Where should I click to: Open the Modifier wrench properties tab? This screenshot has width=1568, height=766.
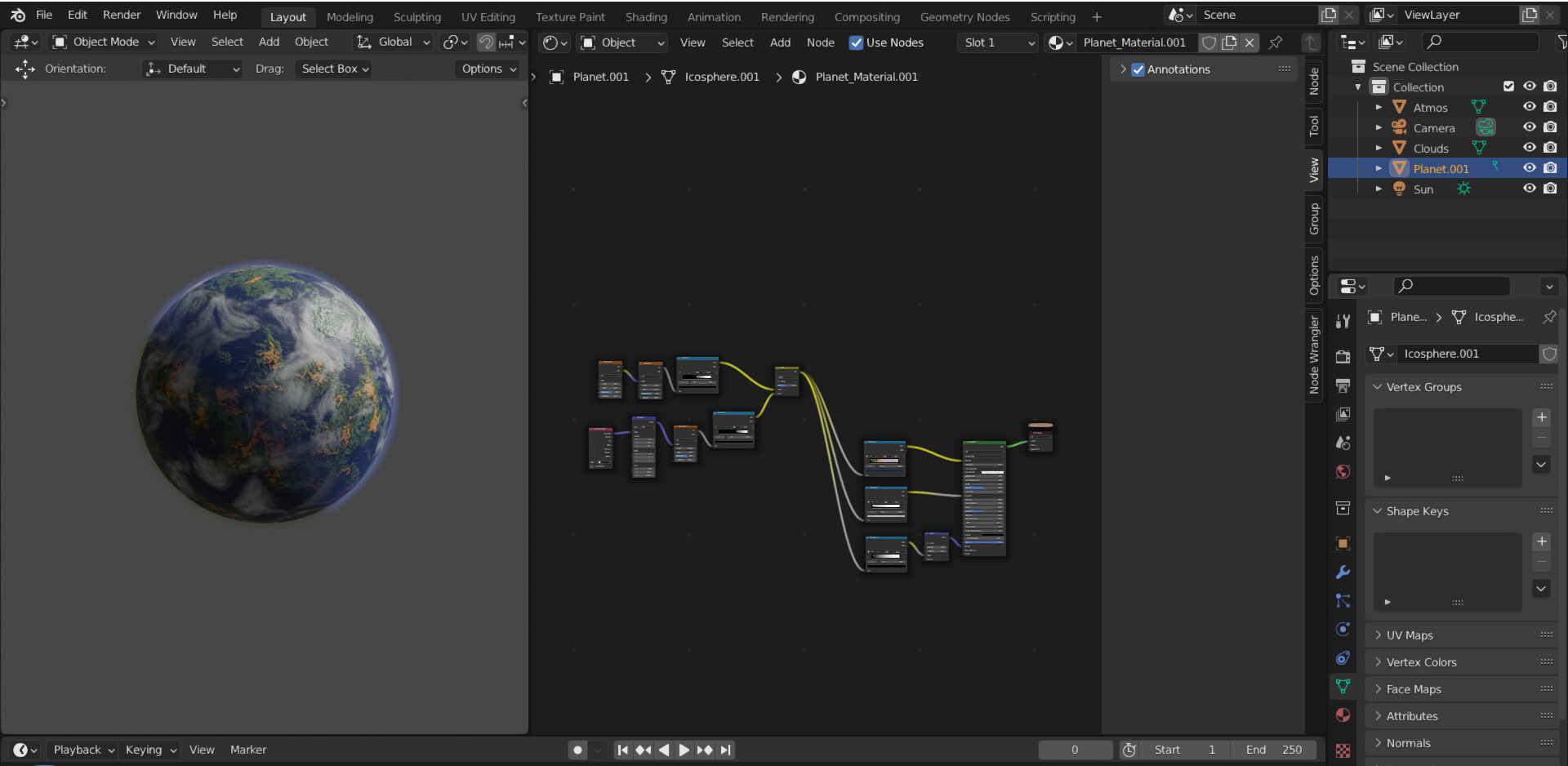click(1343, 572)
